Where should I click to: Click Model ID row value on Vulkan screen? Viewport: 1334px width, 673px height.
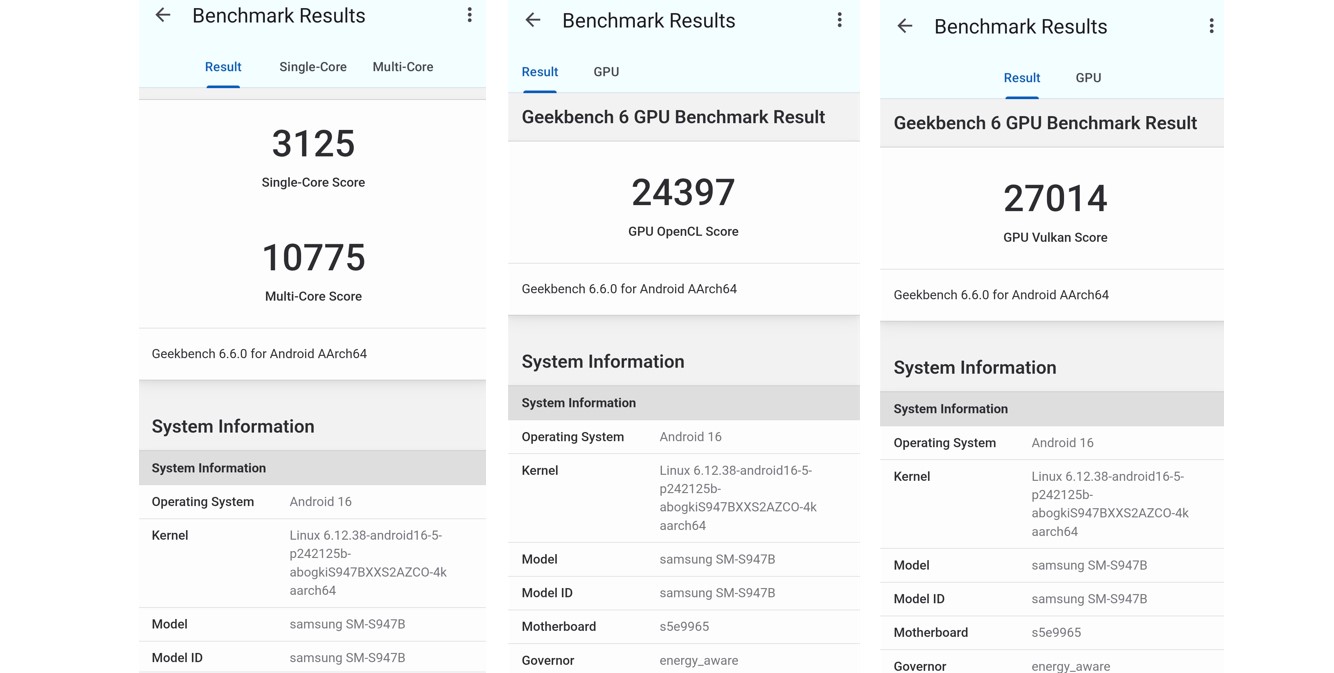(x=1089, y=599)
